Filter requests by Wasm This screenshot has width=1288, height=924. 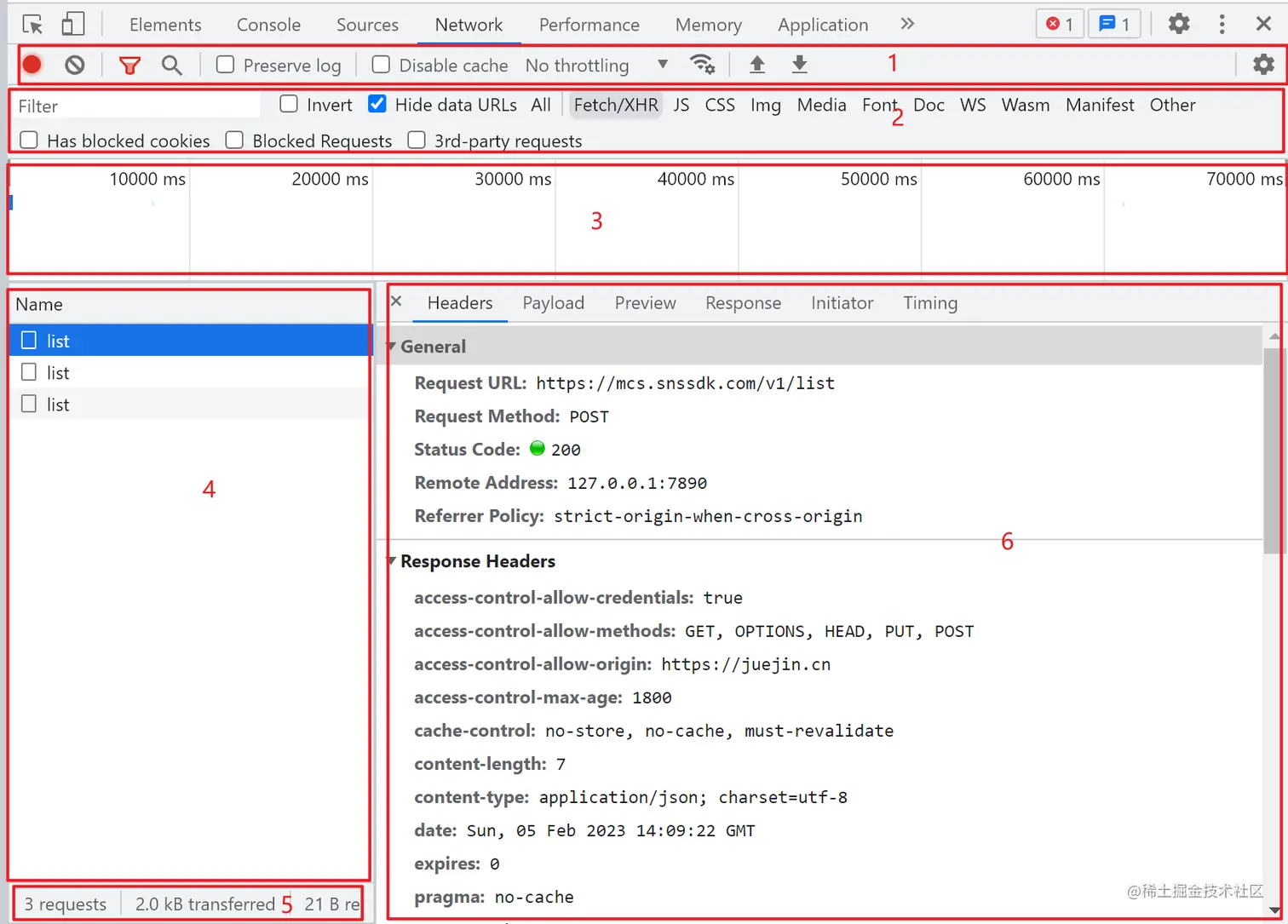pos(1025,105)
